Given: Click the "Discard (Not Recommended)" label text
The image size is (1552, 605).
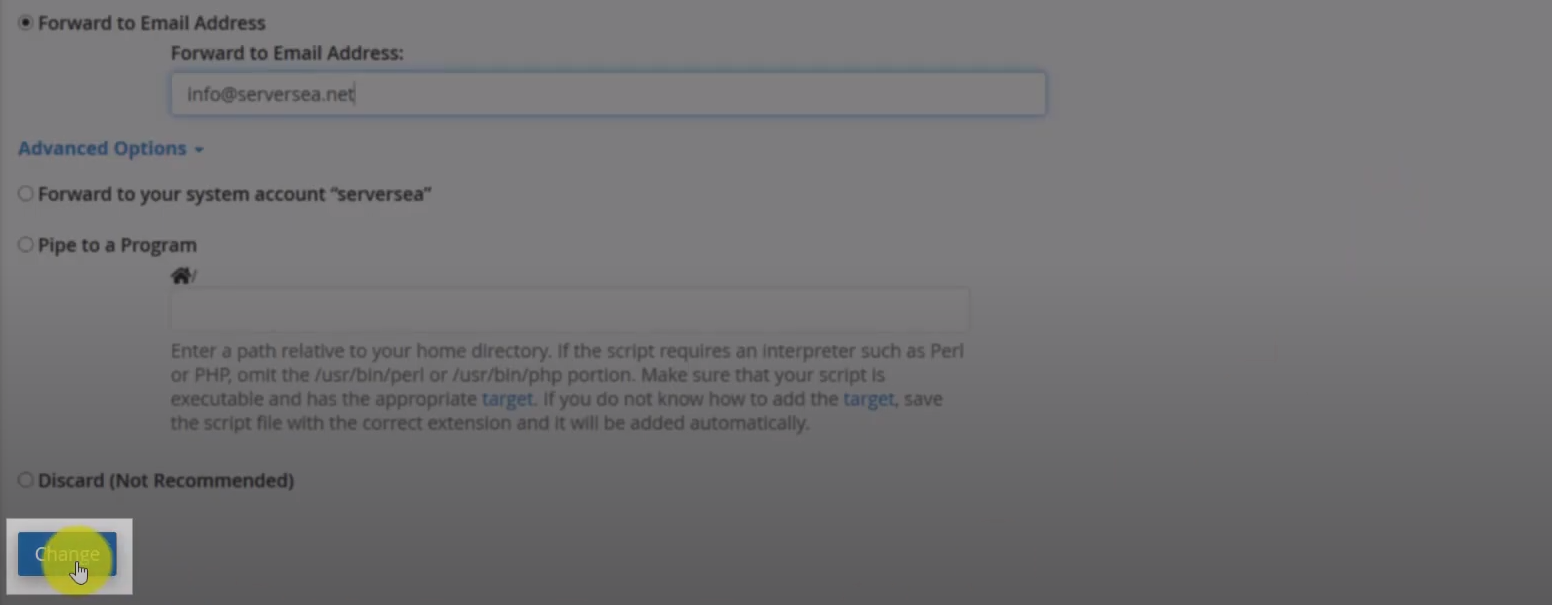Looking at the screenshot, I should (x=166, y=481).
